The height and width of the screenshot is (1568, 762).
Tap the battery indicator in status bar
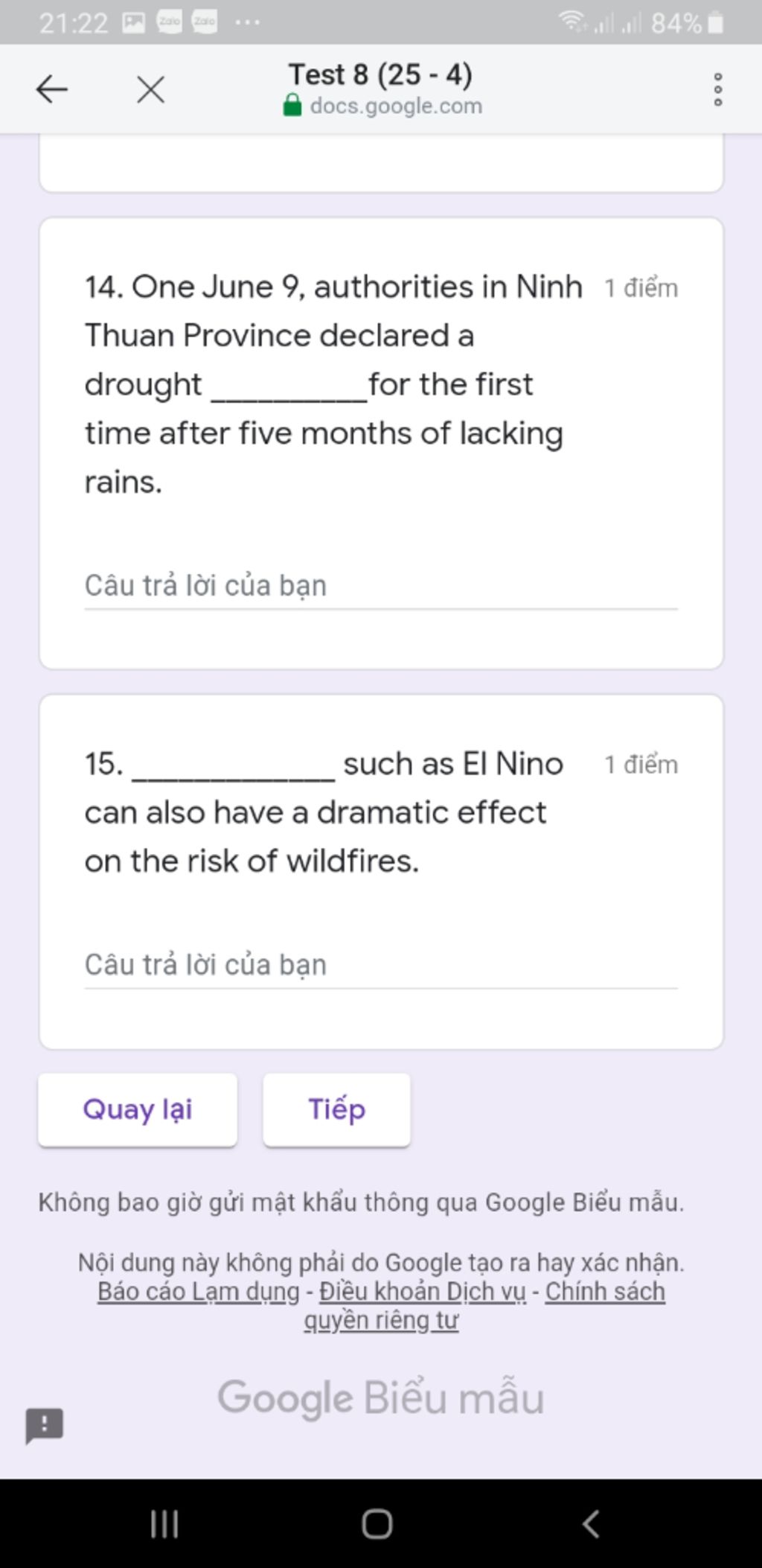pos(715,23)
